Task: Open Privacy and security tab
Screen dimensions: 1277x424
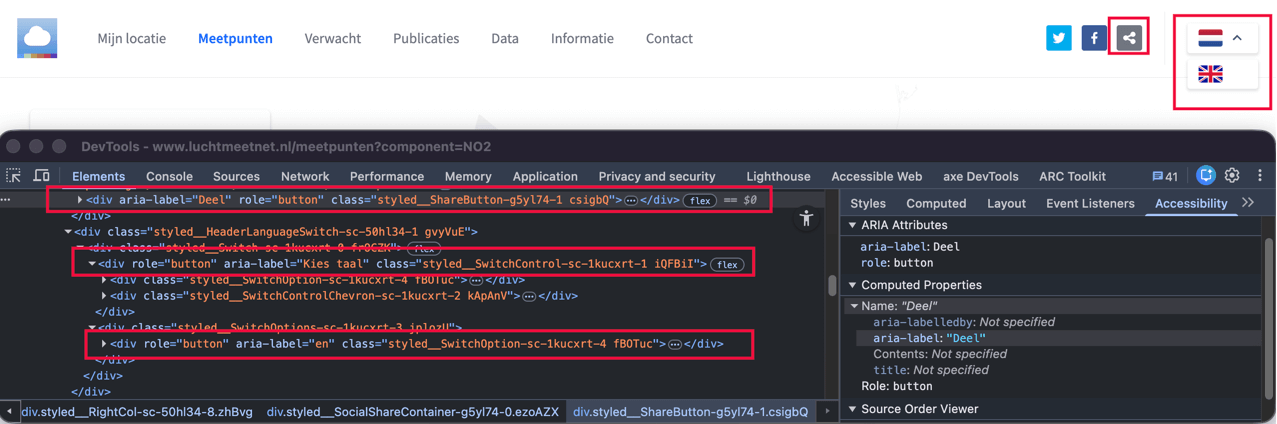Action: 657,176
